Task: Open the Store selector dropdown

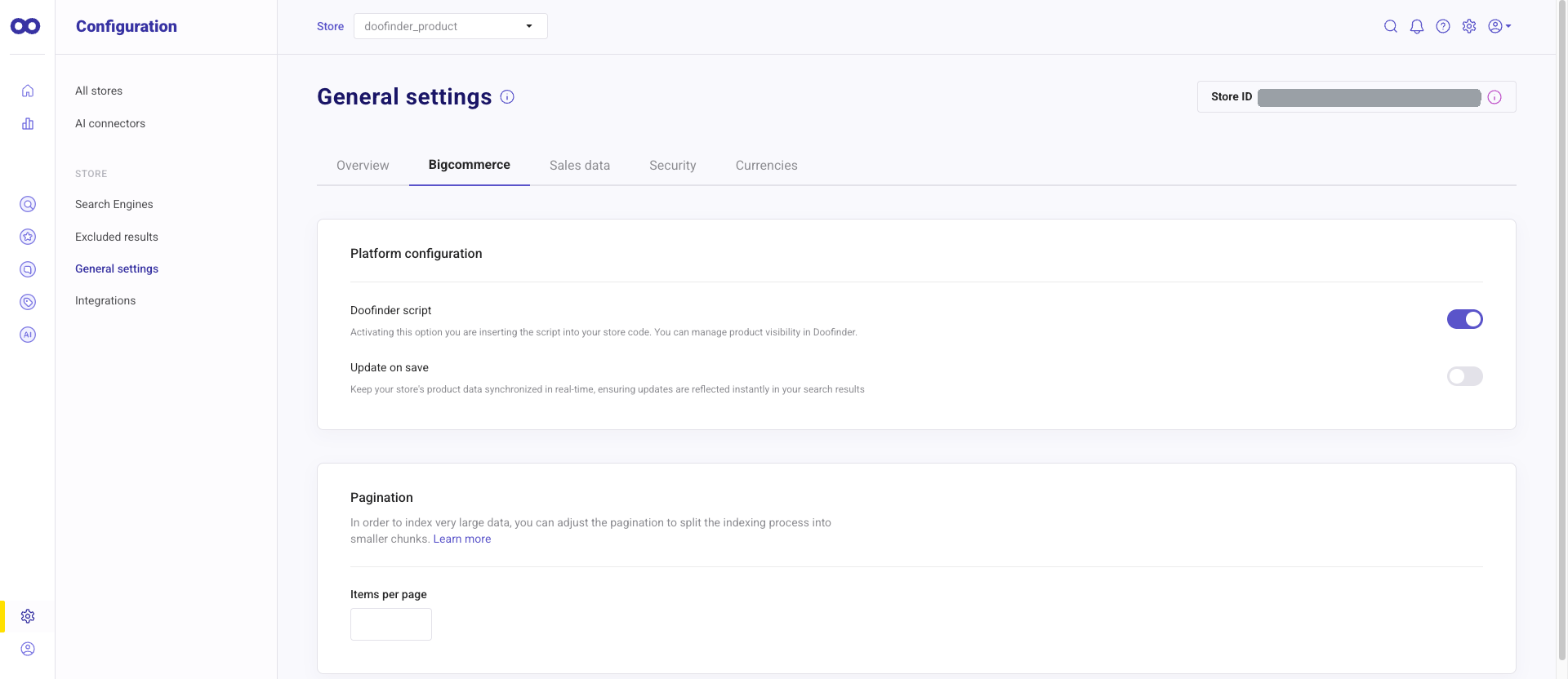Action: pos(451,26)
